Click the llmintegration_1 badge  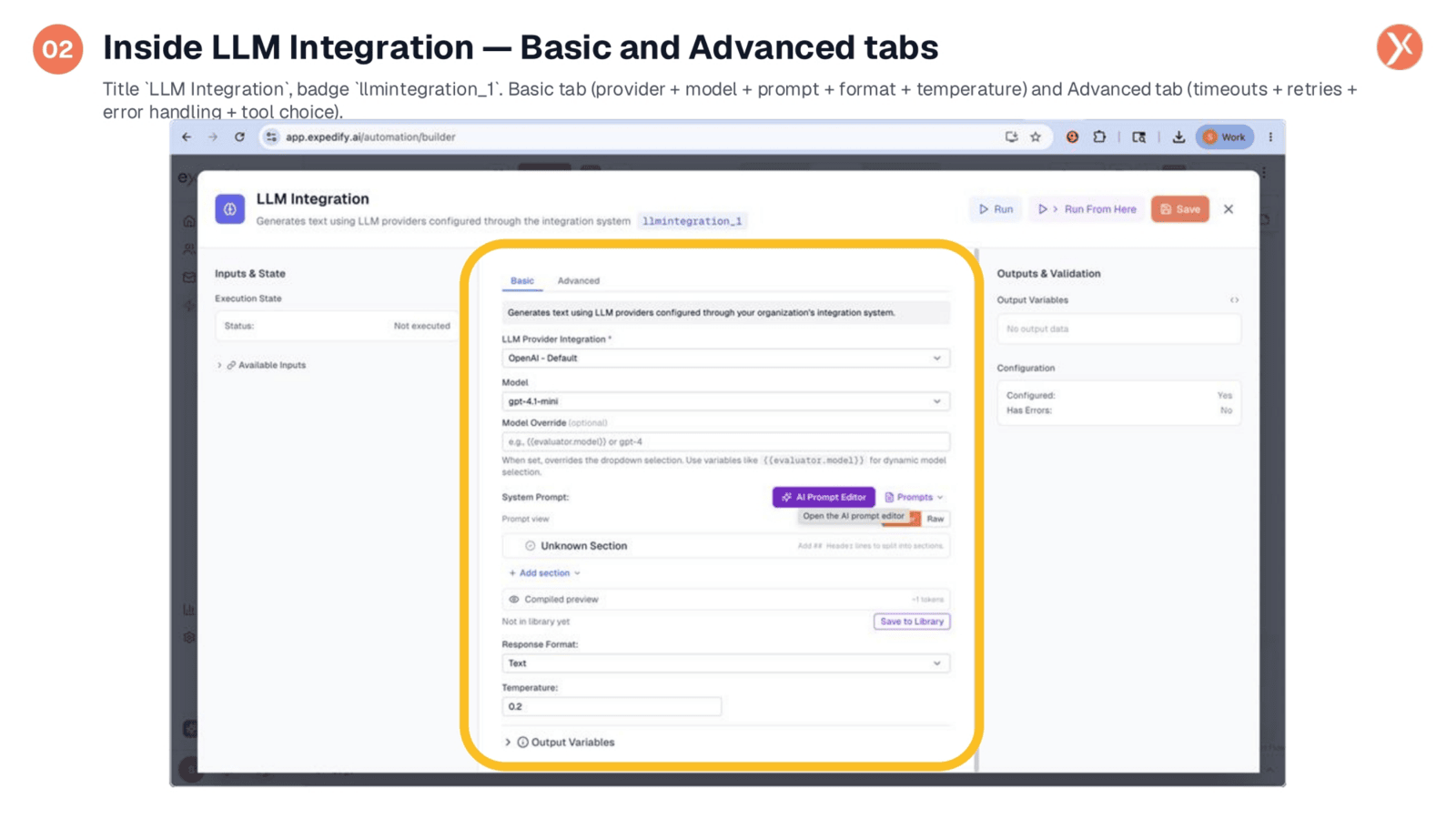(x=693, y=221)
